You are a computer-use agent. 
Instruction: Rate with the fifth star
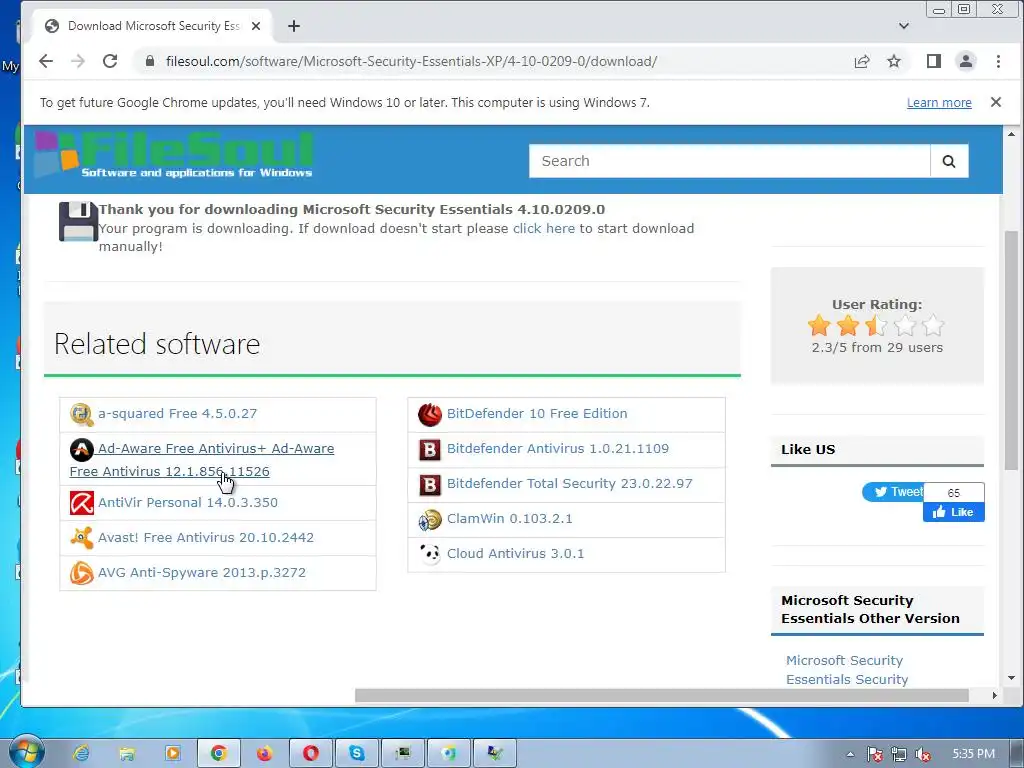pyautogui.click(x=934, y=325)
